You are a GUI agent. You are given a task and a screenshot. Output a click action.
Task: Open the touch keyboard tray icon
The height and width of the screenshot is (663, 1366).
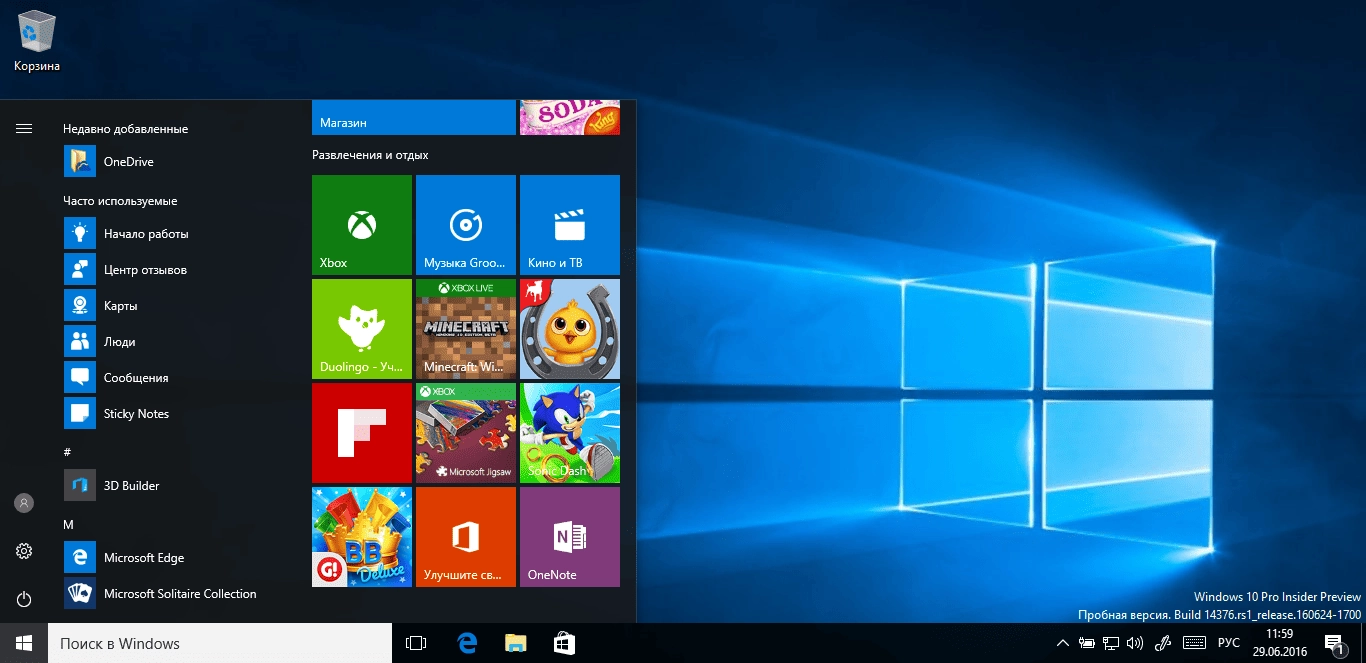(x=1194, y=643)
